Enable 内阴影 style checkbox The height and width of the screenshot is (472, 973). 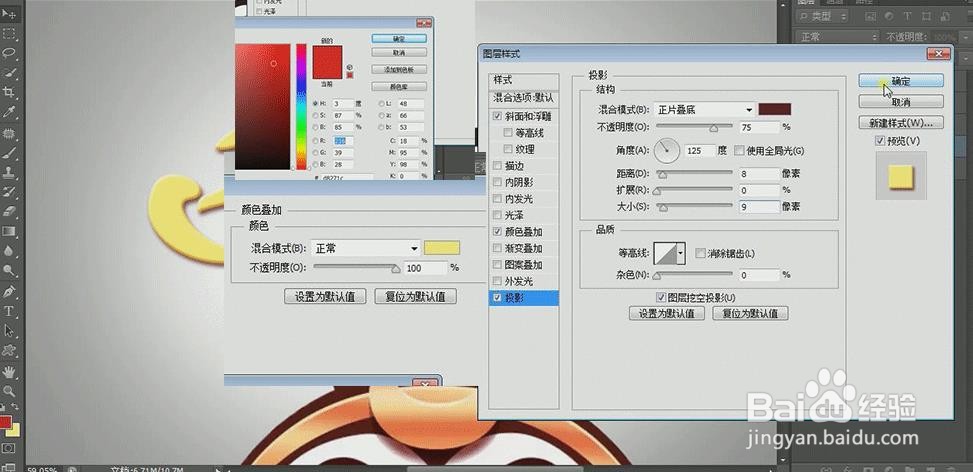(x=497, y=182)
